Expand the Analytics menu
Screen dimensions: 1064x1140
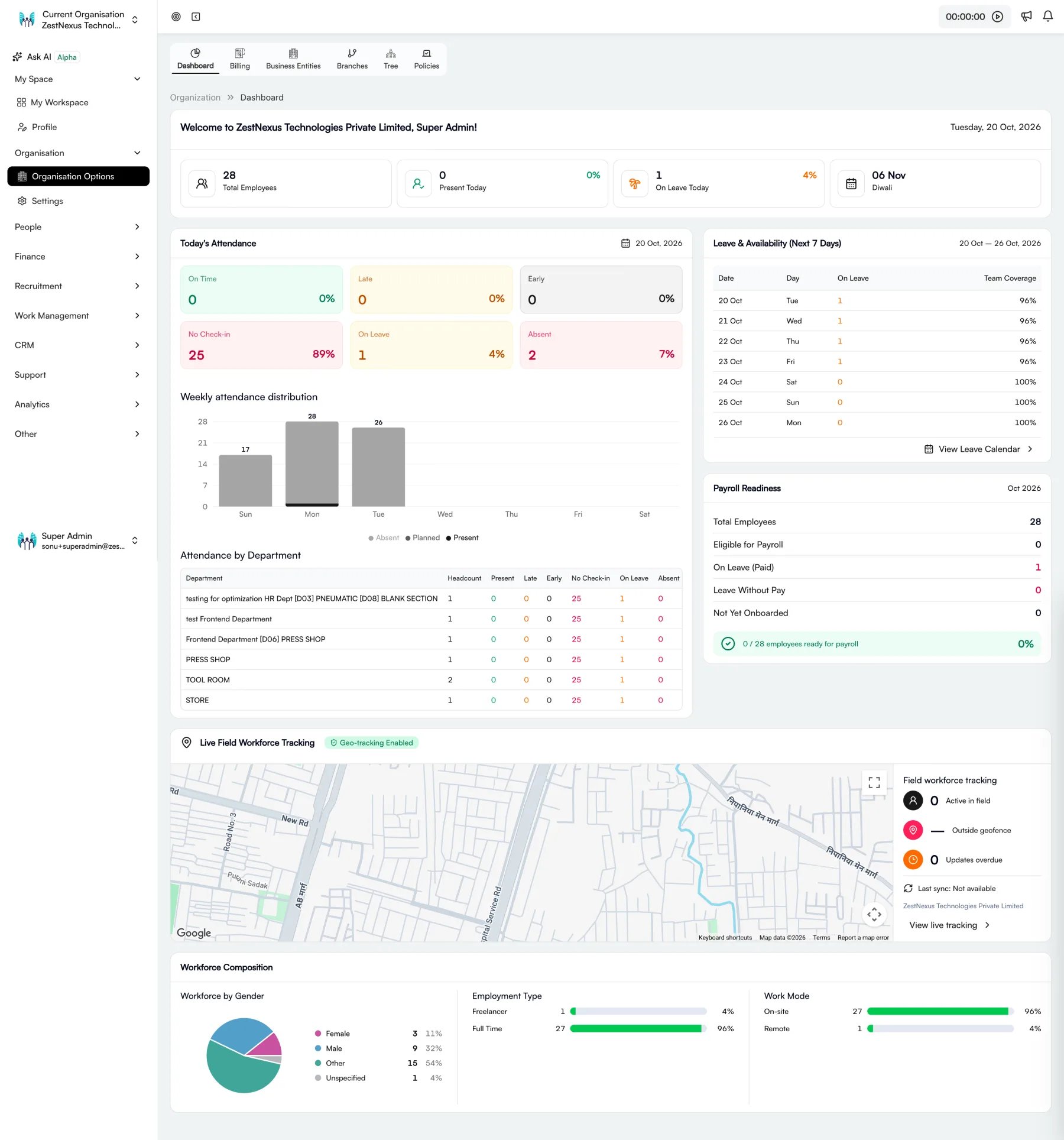point(78,404)
